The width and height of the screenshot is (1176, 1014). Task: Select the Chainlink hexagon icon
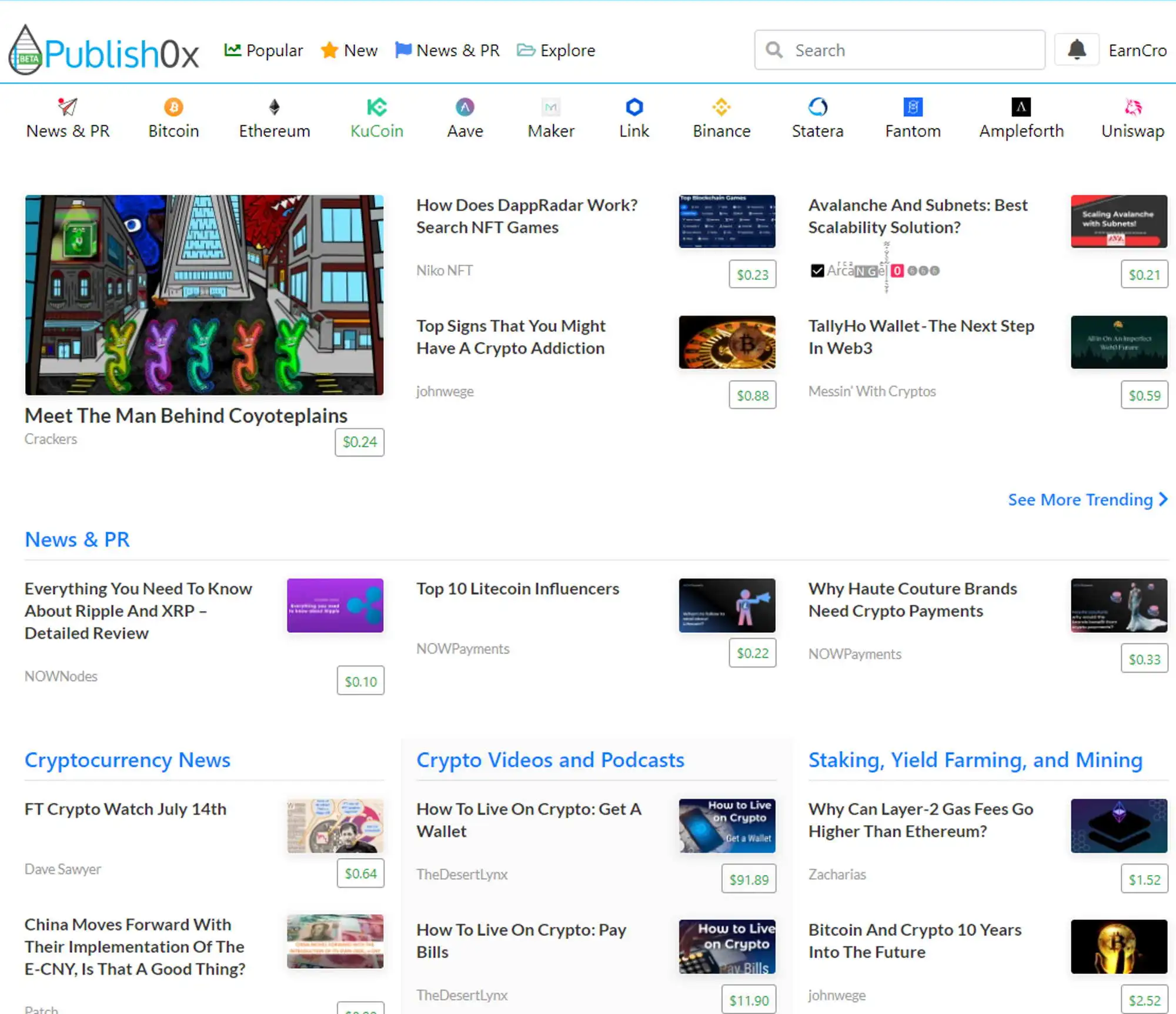634,106
